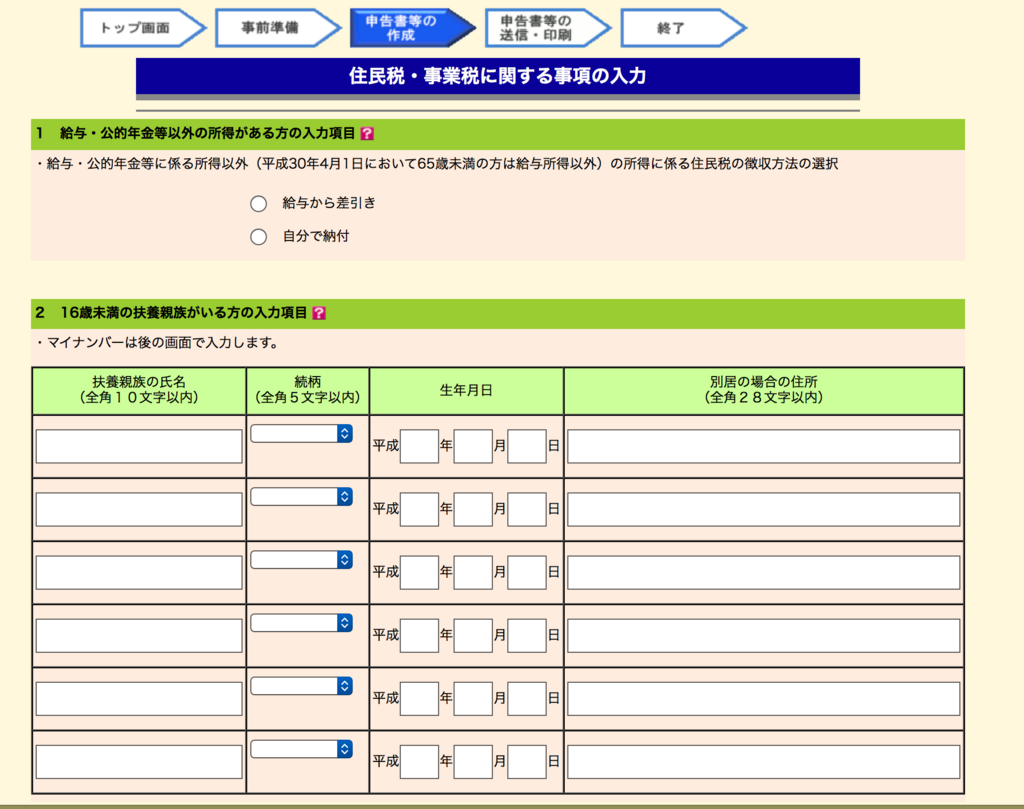Open 続柄 dropdown in sixth dependent row

pyautogui.click(x=302, y=749)
